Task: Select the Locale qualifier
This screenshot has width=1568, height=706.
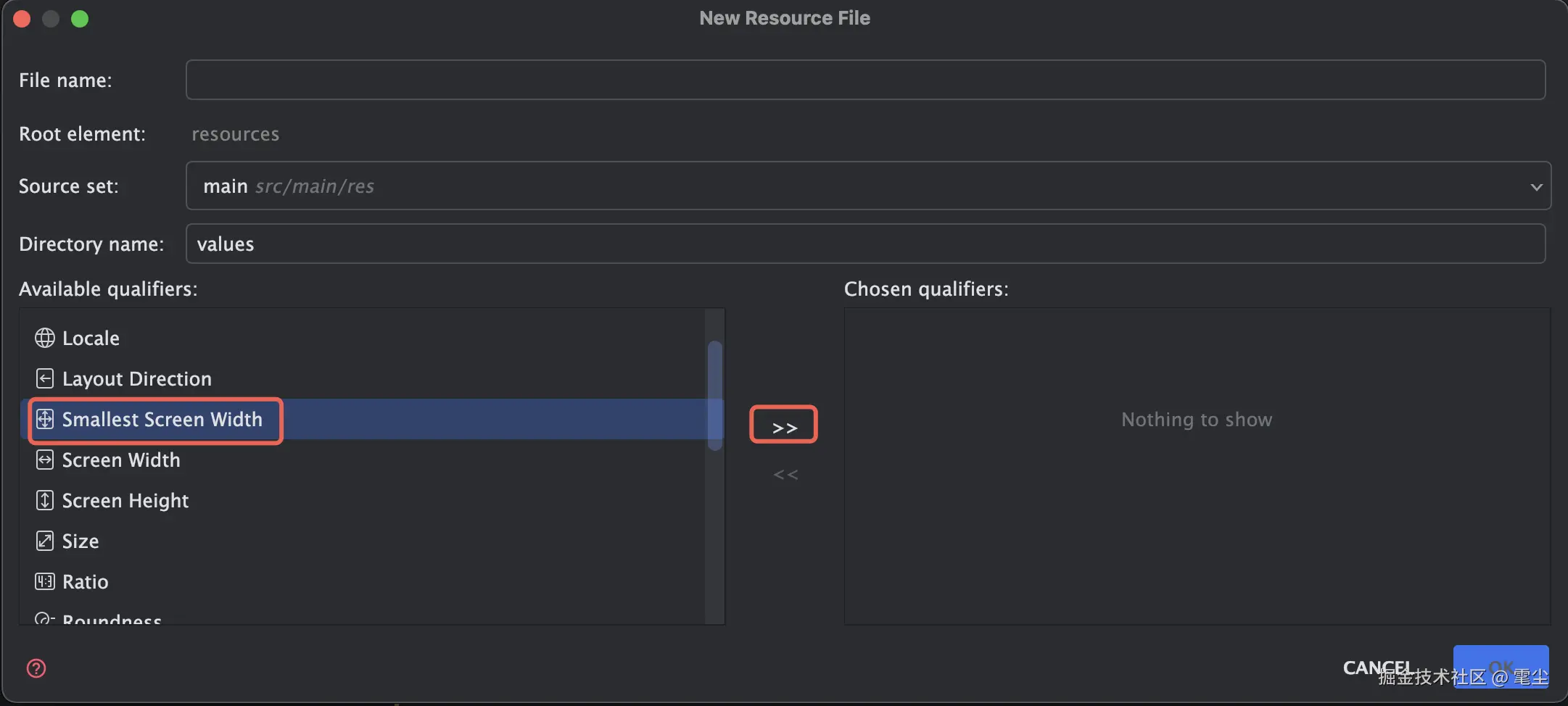Action: click(91, 339)
